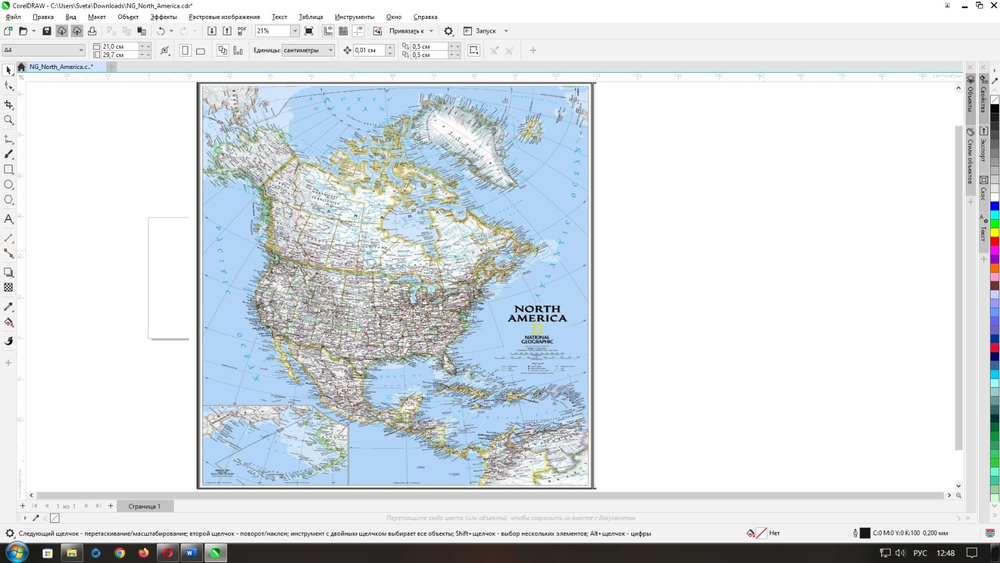Select the Polygon tool
This screenshot has height=563, width=1000.
8,200
